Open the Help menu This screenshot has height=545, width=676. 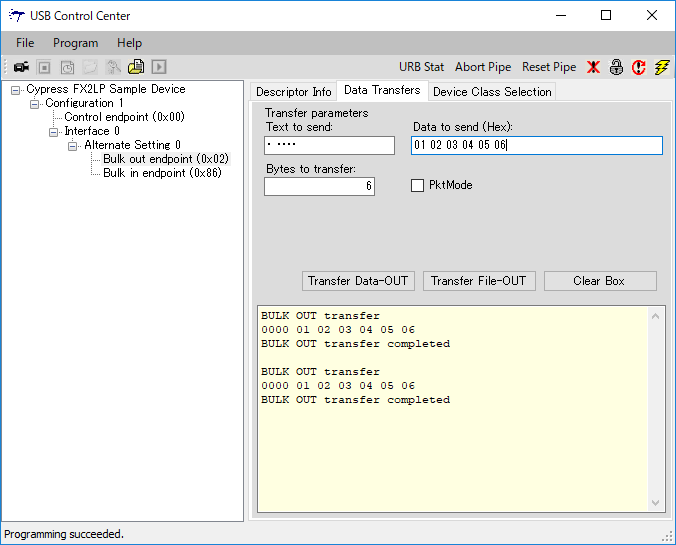[x=129, y=43]
